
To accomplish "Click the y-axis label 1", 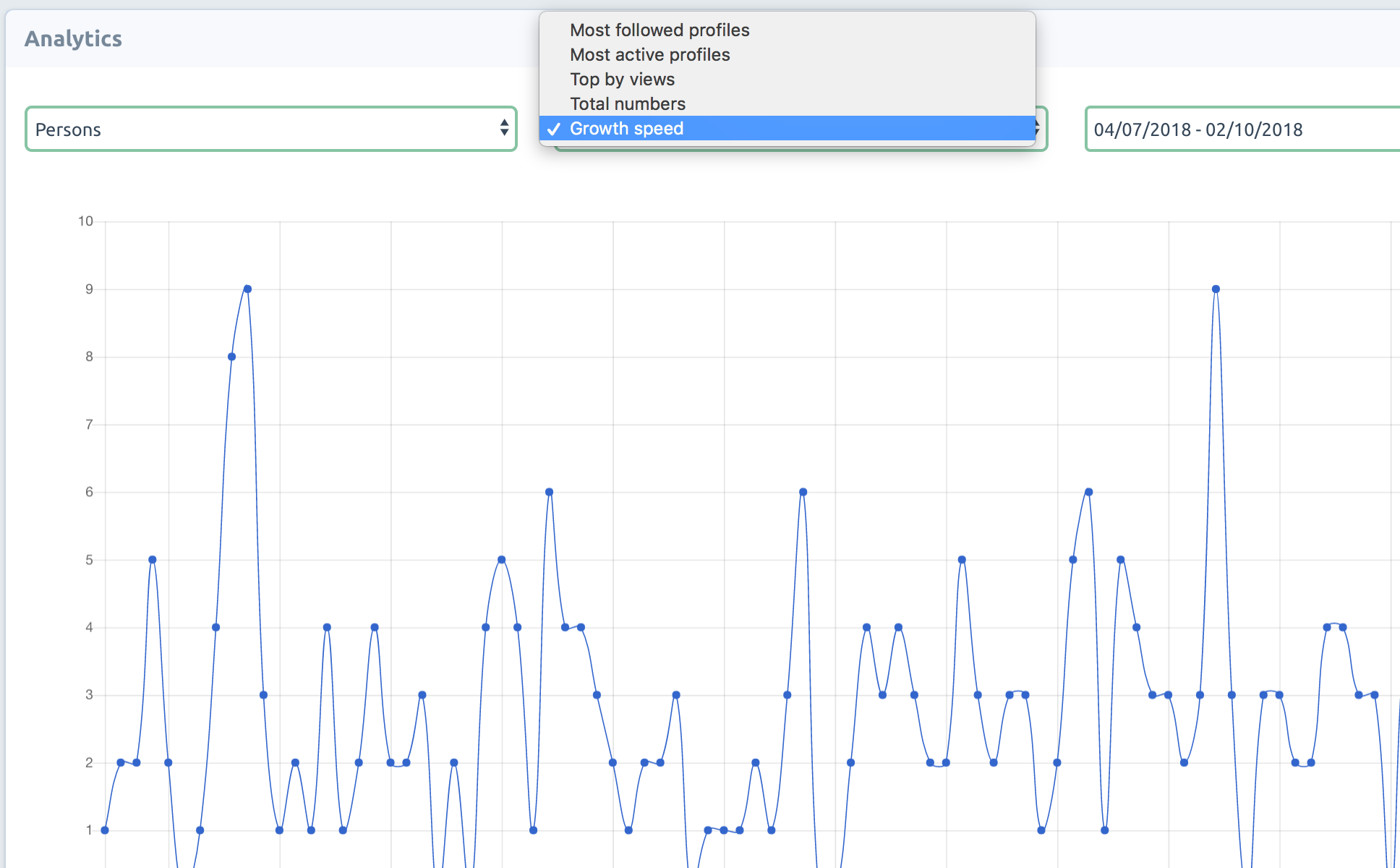I will pos(89,830).
